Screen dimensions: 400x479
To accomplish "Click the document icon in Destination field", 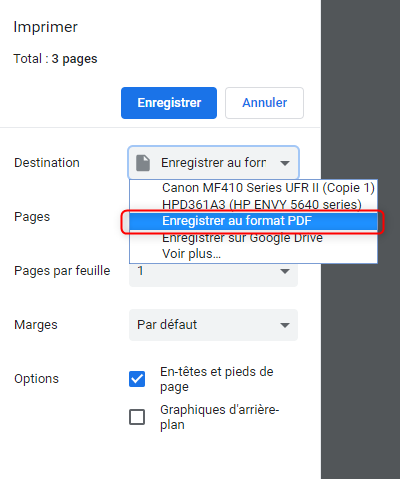I will (x=143, y=163).
